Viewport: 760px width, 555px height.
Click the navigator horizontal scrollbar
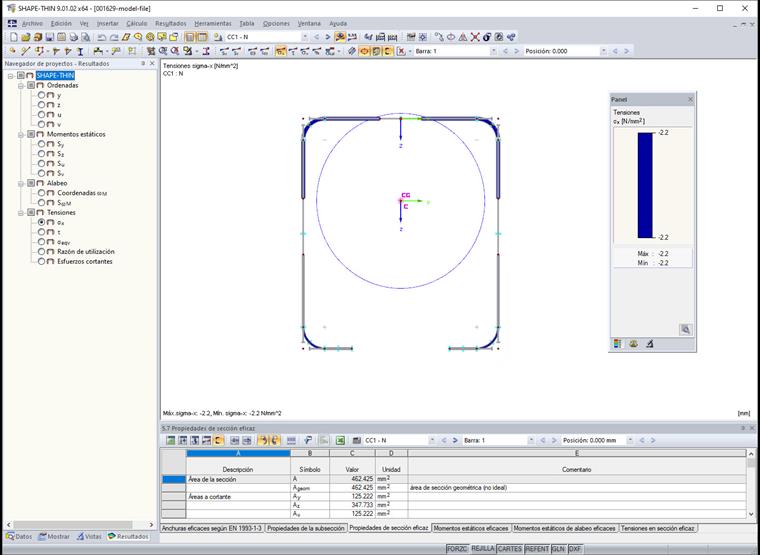tap(72, 525)
